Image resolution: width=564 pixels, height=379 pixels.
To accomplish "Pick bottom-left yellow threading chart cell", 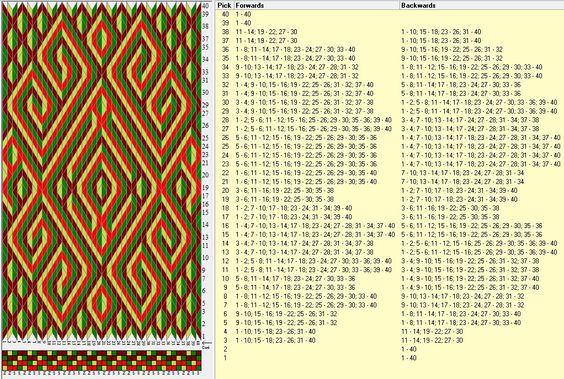I will pyautogui.click(x=4, y=368).
